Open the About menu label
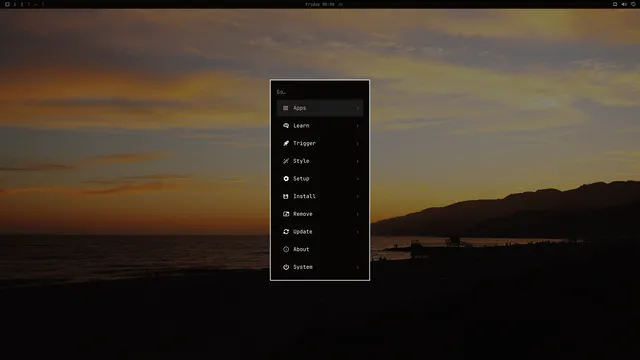 coord(301,249)
